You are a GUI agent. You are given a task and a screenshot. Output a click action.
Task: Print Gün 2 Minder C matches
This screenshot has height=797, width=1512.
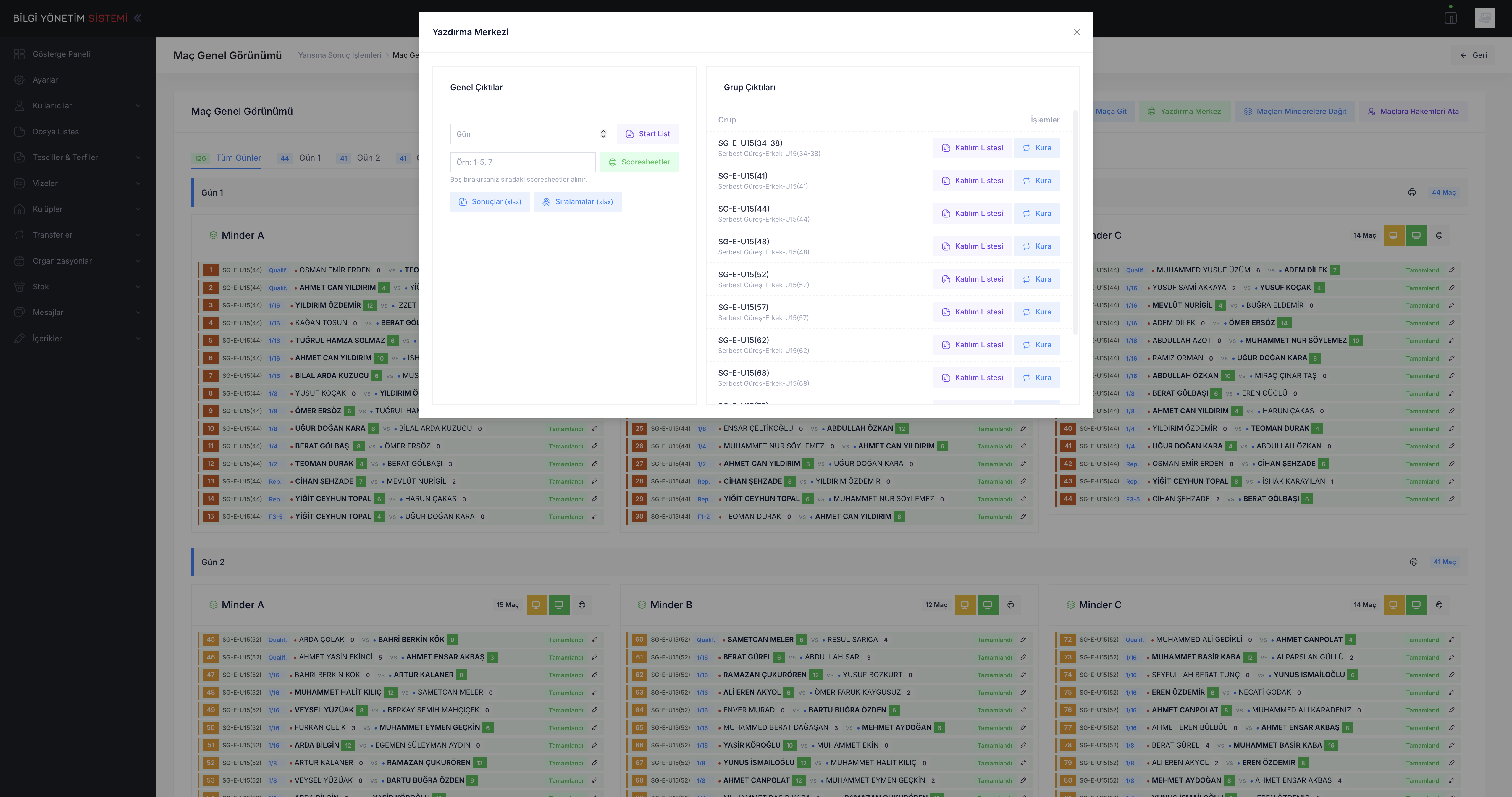[x=1439, y=605]
